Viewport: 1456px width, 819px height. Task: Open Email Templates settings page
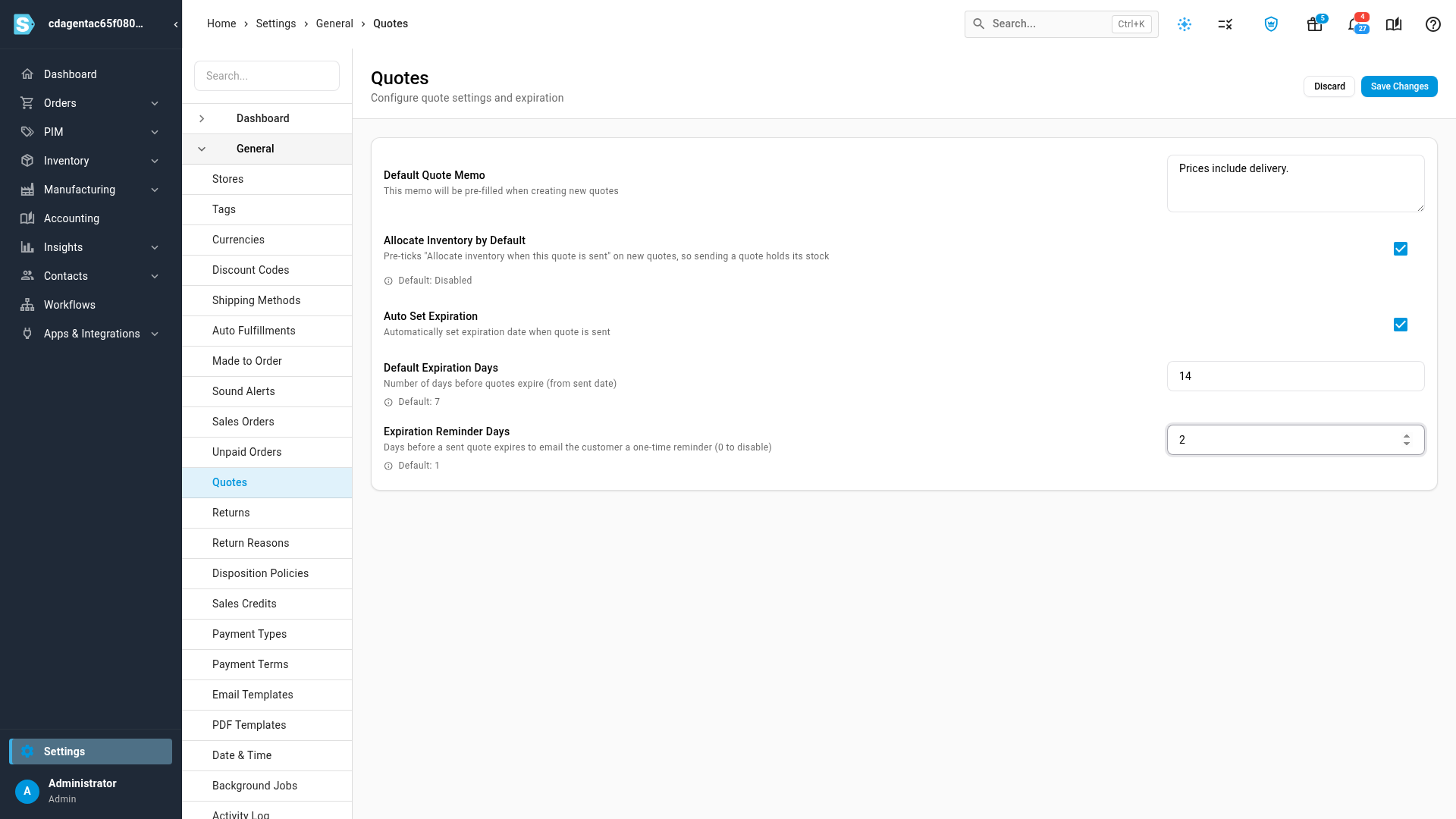click(267, 695)
